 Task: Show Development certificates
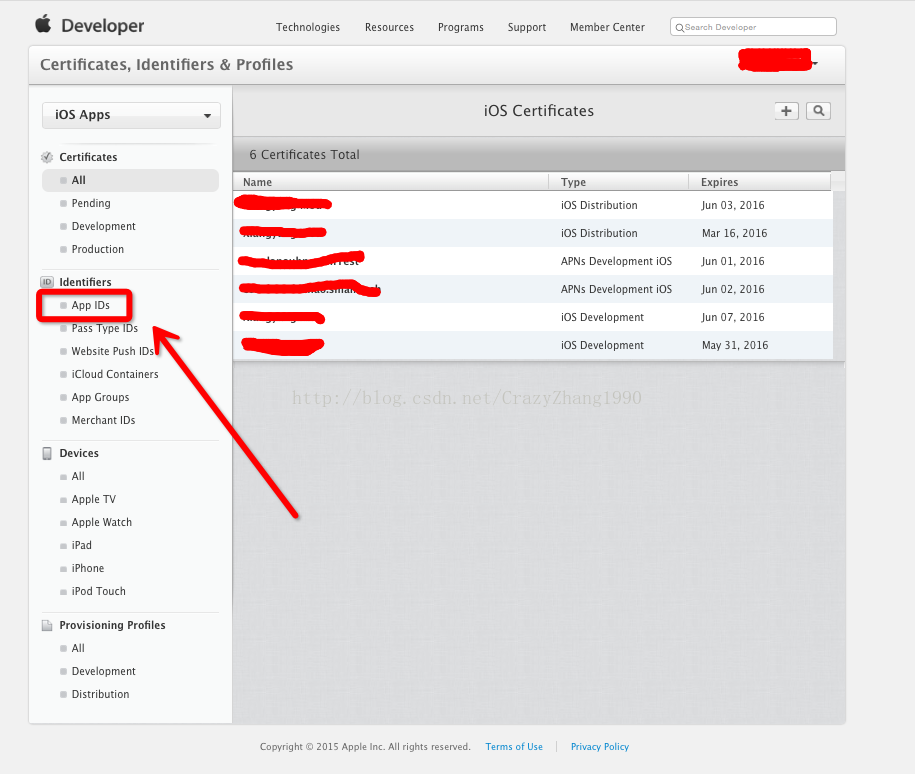[x=103, y=226]
